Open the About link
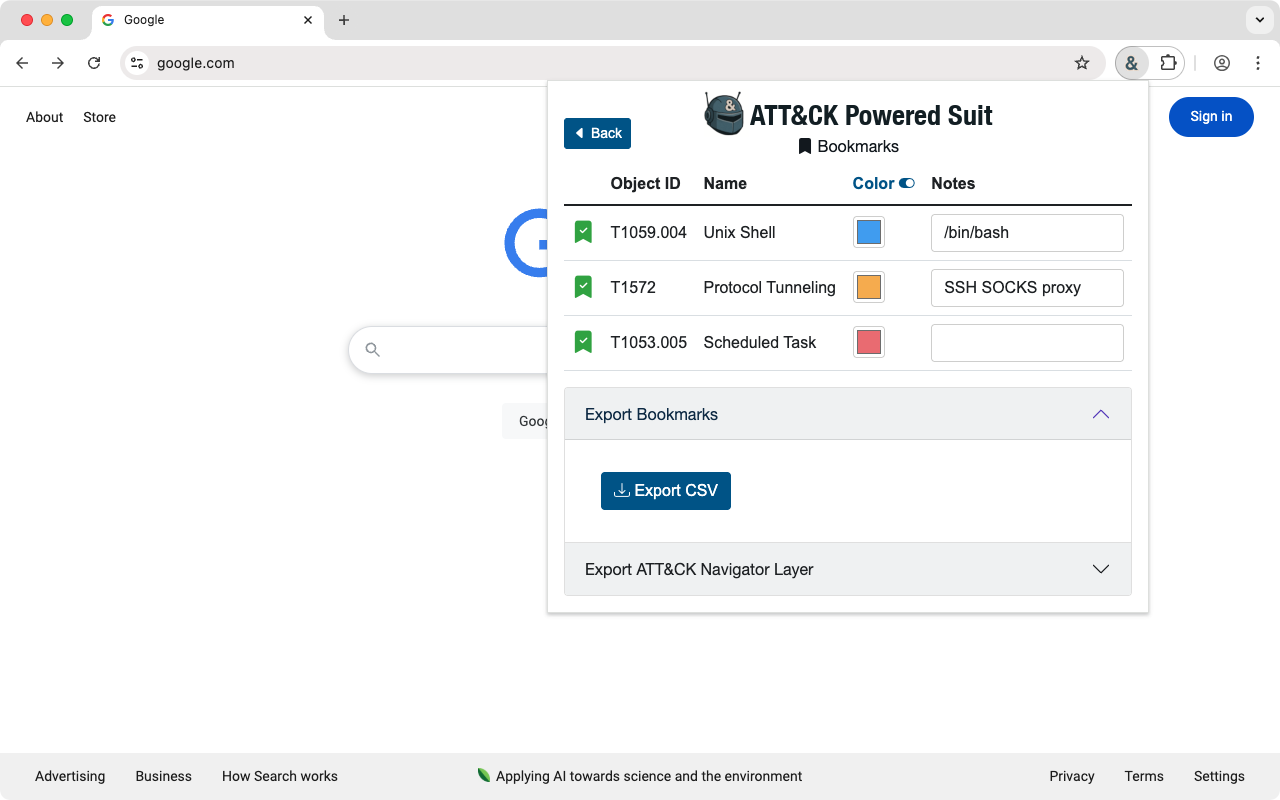This screenshot has width=1280, height=800. click(x=45, y=117)
